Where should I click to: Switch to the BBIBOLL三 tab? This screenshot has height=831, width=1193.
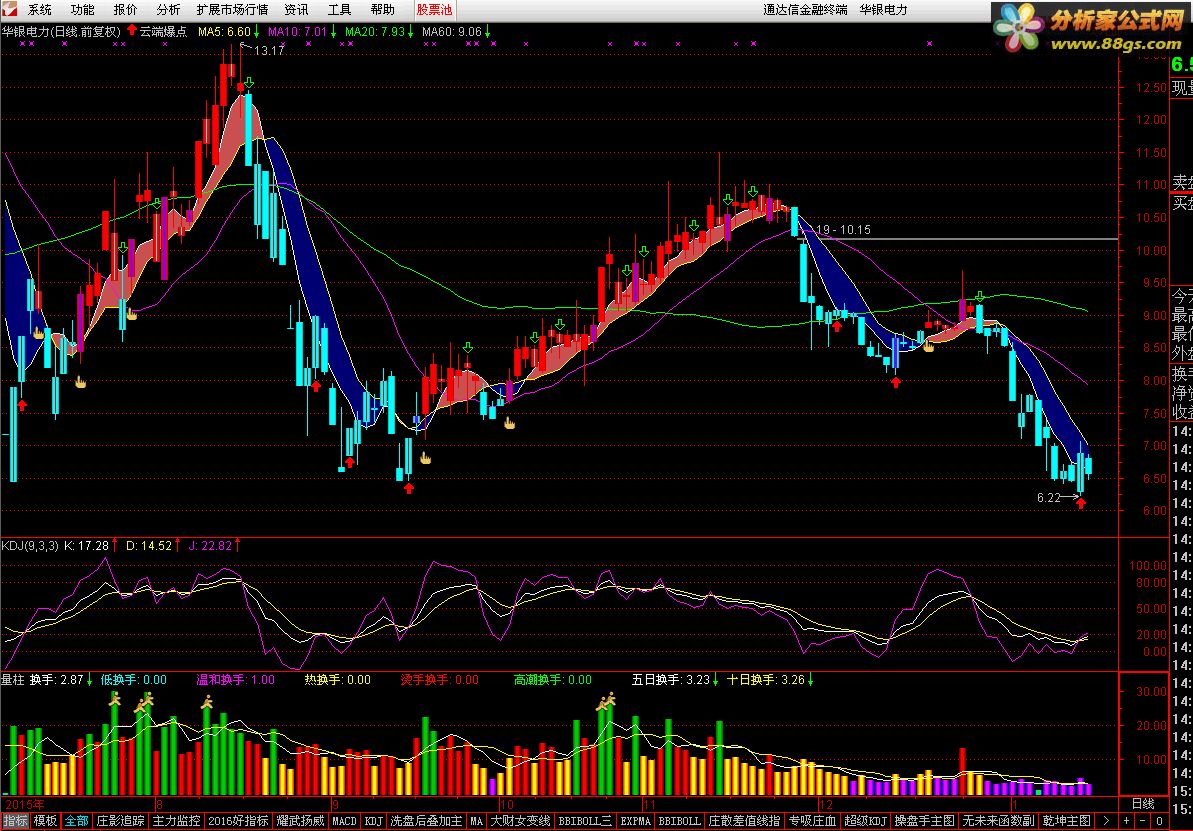(584, 821)
